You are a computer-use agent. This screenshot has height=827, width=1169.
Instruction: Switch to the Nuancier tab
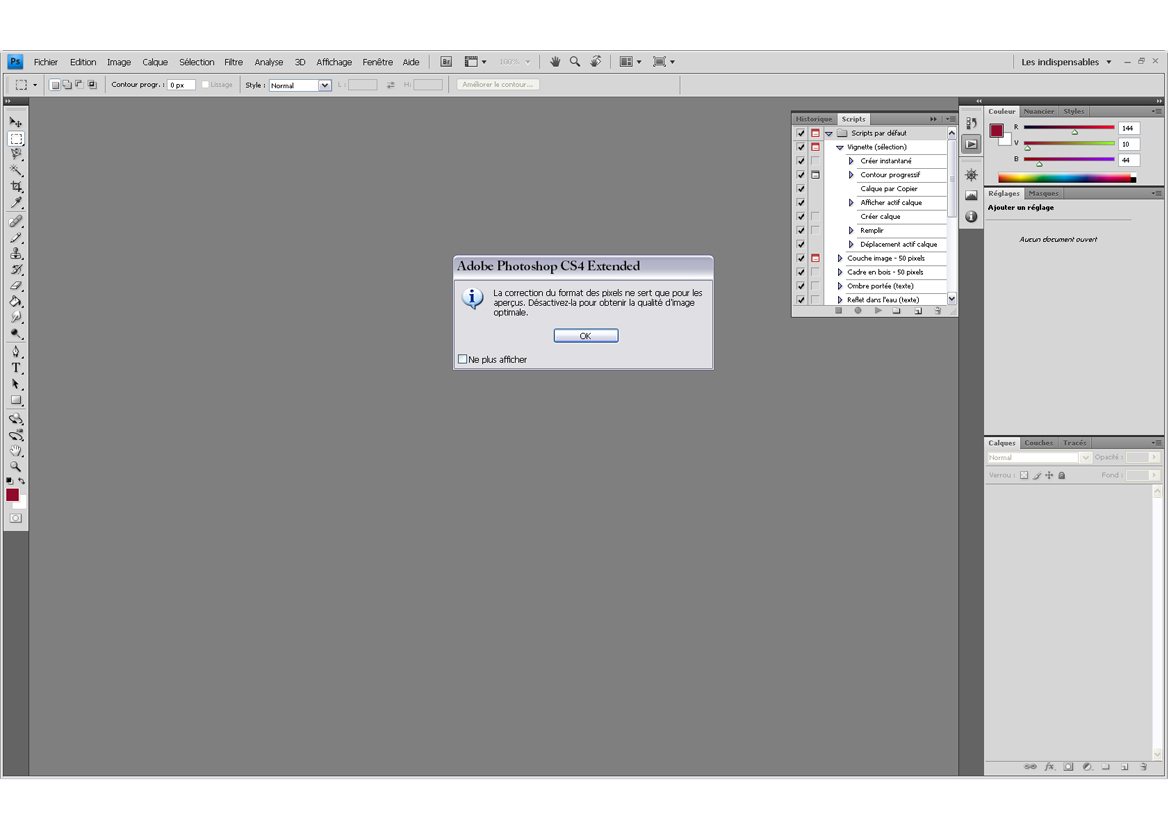tap(1039, 111)
